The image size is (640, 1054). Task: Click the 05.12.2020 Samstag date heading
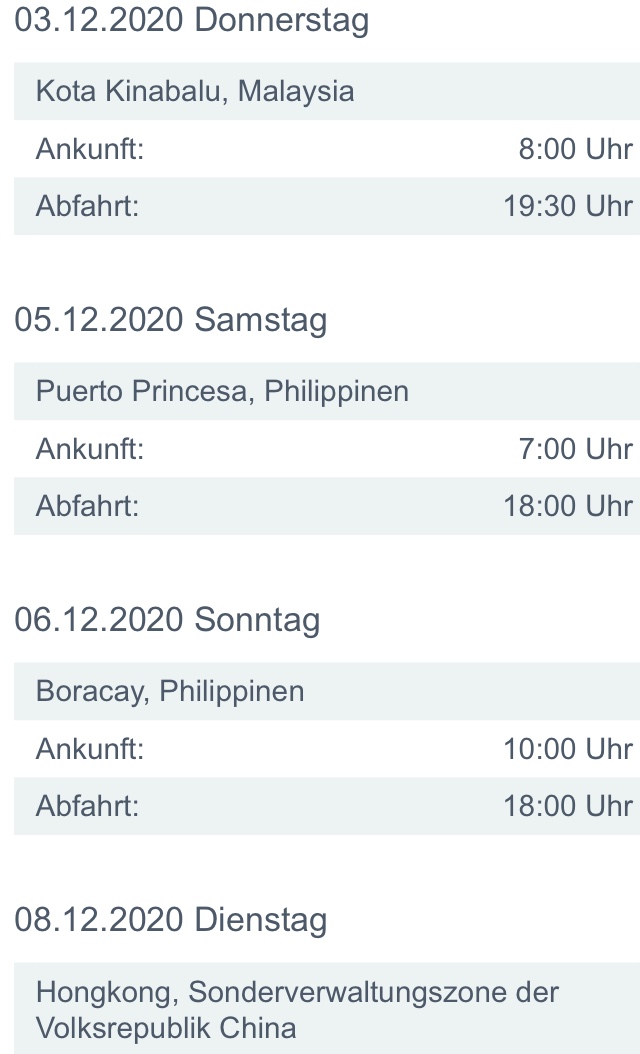171,320
